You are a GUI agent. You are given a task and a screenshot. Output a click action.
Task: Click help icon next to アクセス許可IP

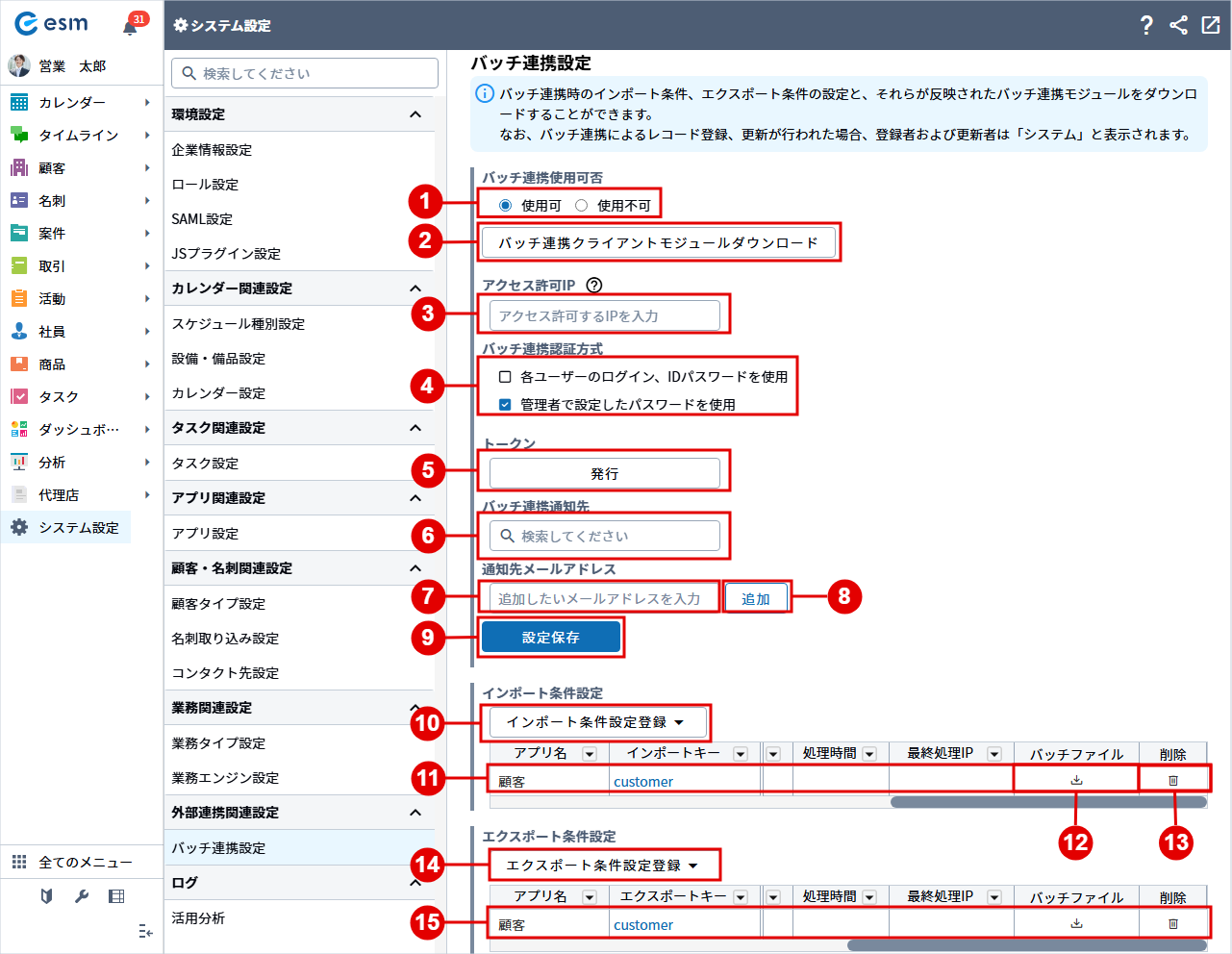pyautogui.click(x=594, y=285)
